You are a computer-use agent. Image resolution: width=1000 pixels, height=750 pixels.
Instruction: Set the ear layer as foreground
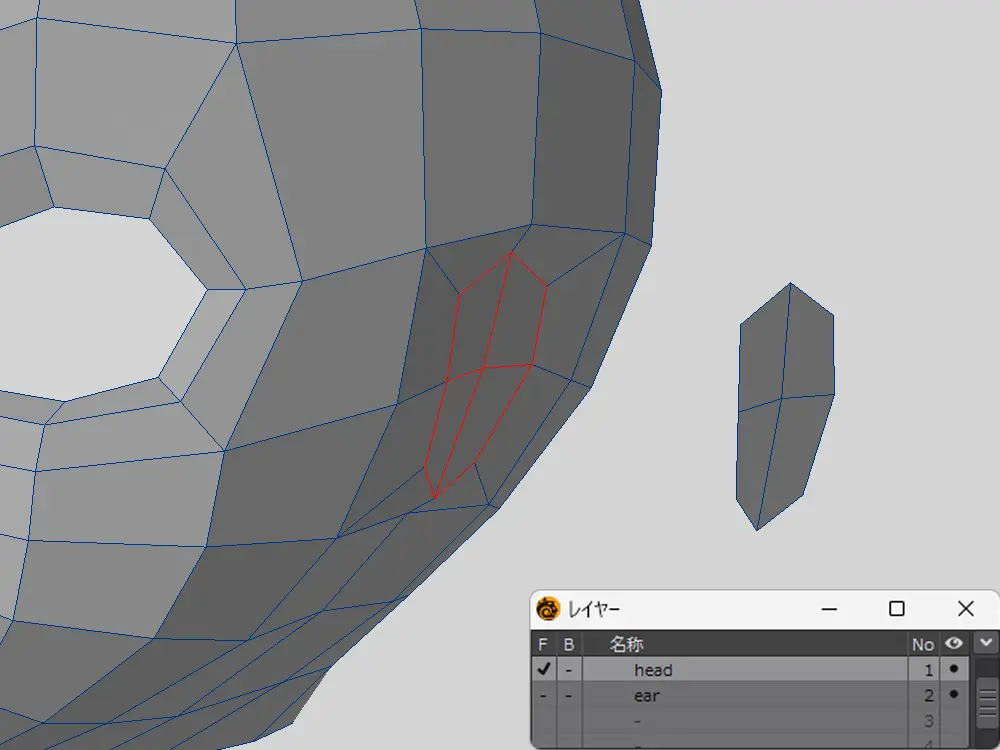(x=543, y=695)
